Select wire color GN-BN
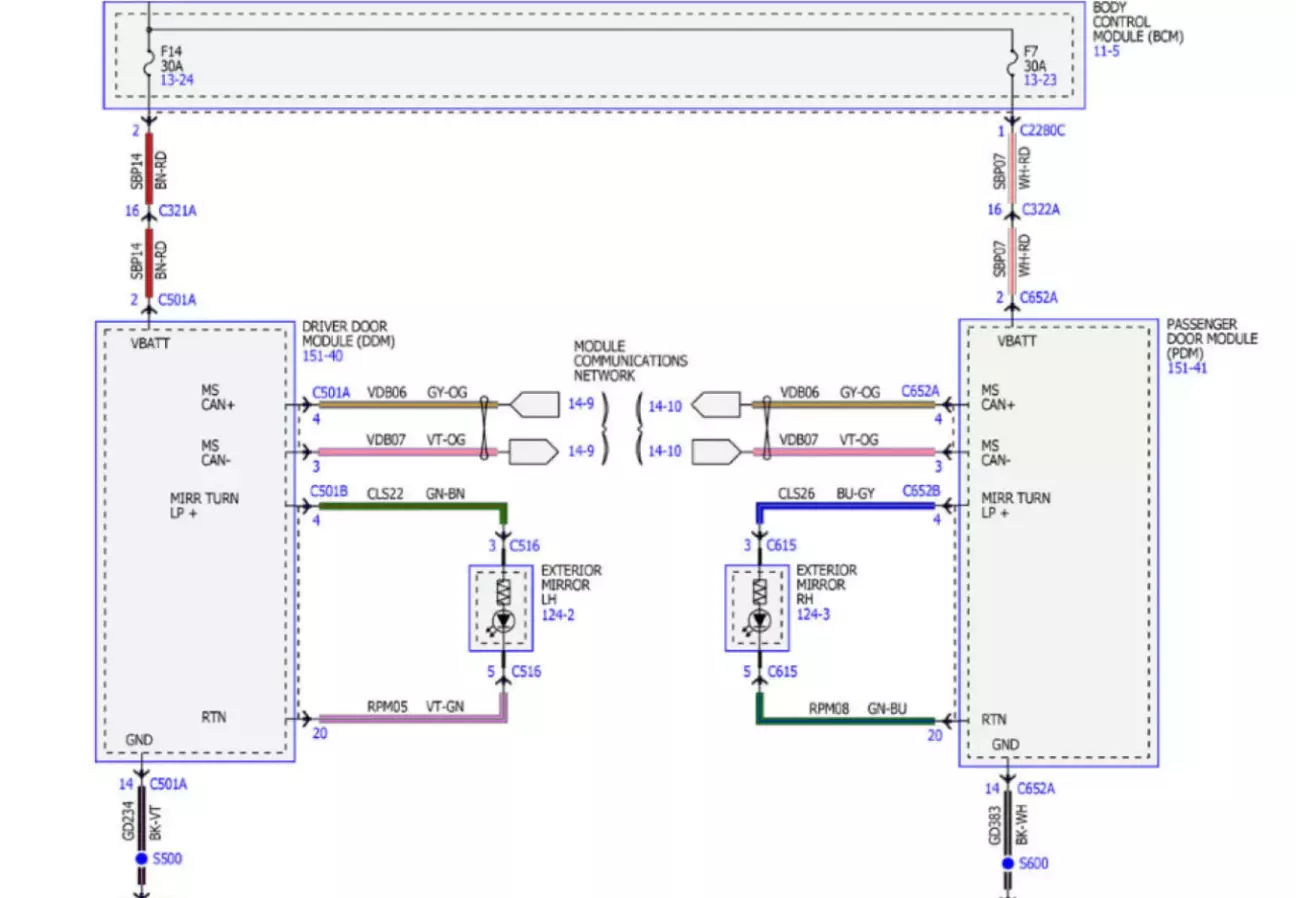 point(446,493)
